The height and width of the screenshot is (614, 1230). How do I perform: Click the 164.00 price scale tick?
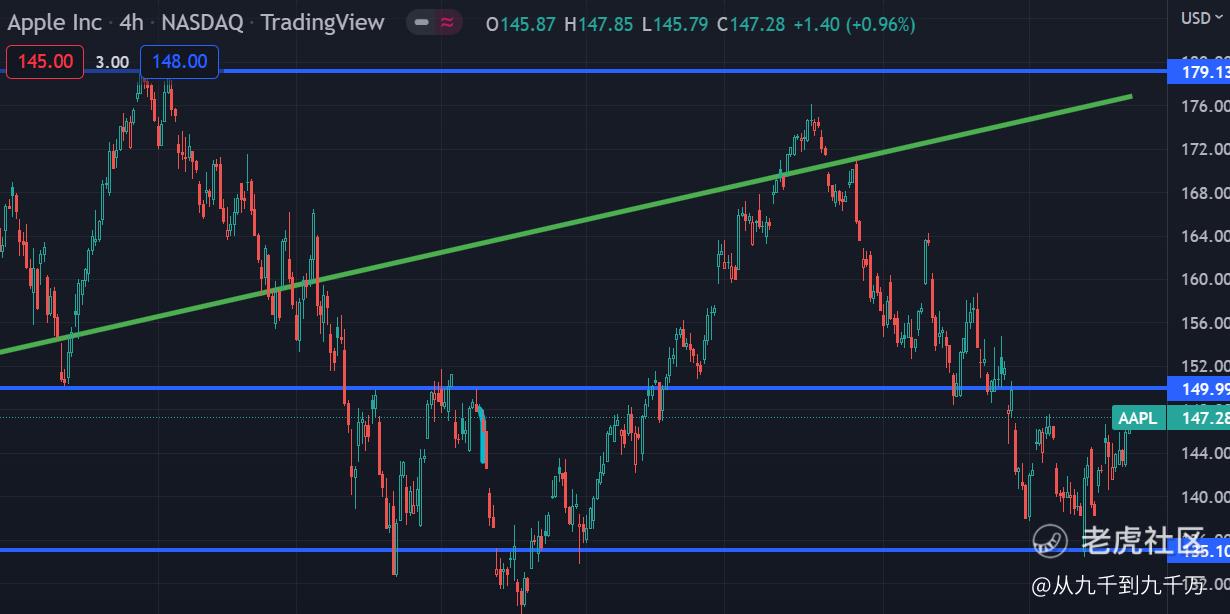coord(1205,236)
